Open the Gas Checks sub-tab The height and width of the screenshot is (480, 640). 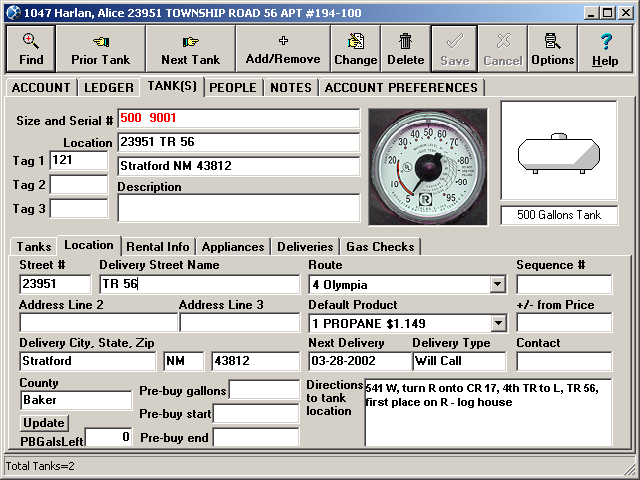tap(379, 247)
